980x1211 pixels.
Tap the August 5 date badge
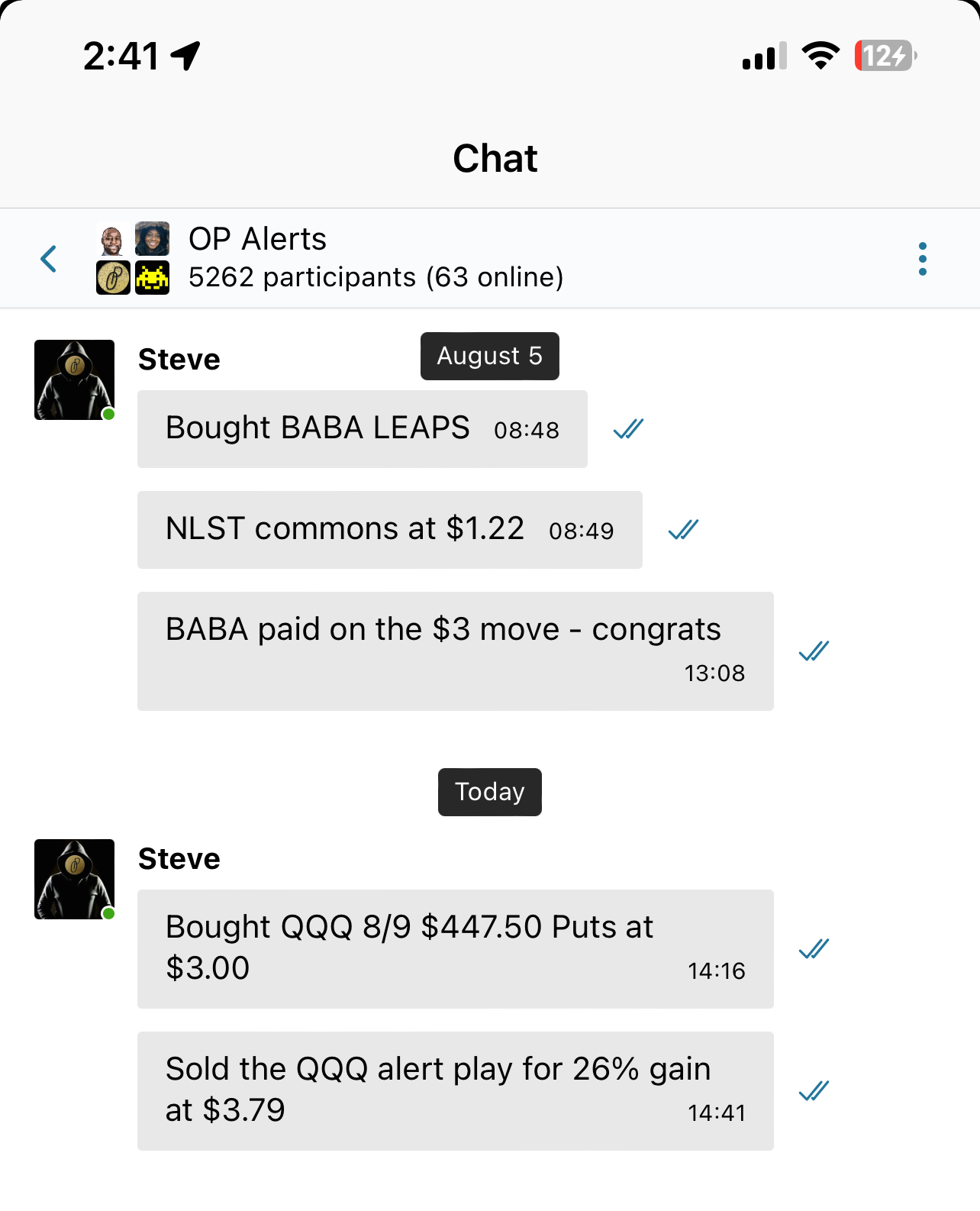pyautogui.click(x=489, y=356)
